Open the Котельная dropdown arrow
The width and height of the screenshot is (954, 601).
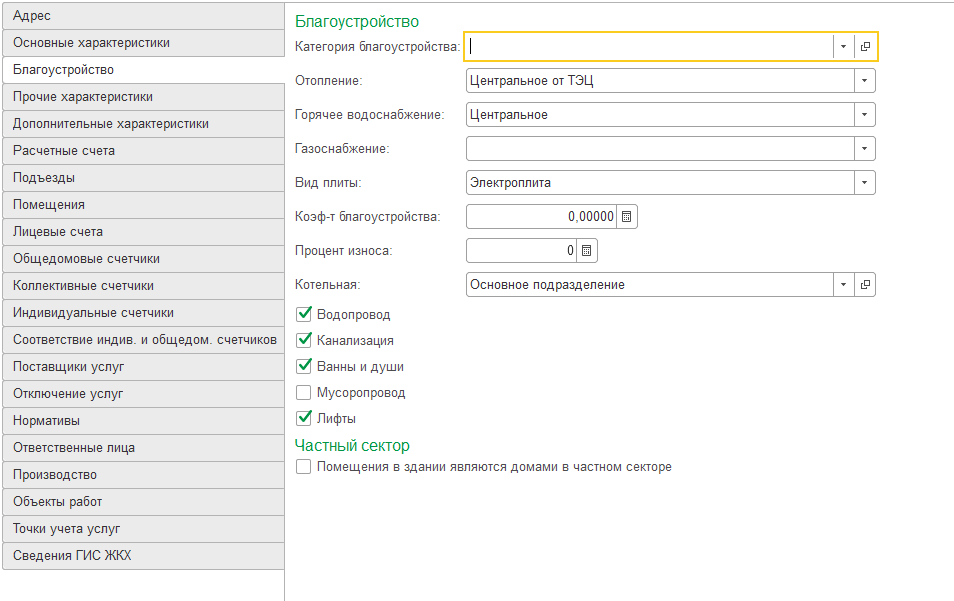[x=844, y=285]
